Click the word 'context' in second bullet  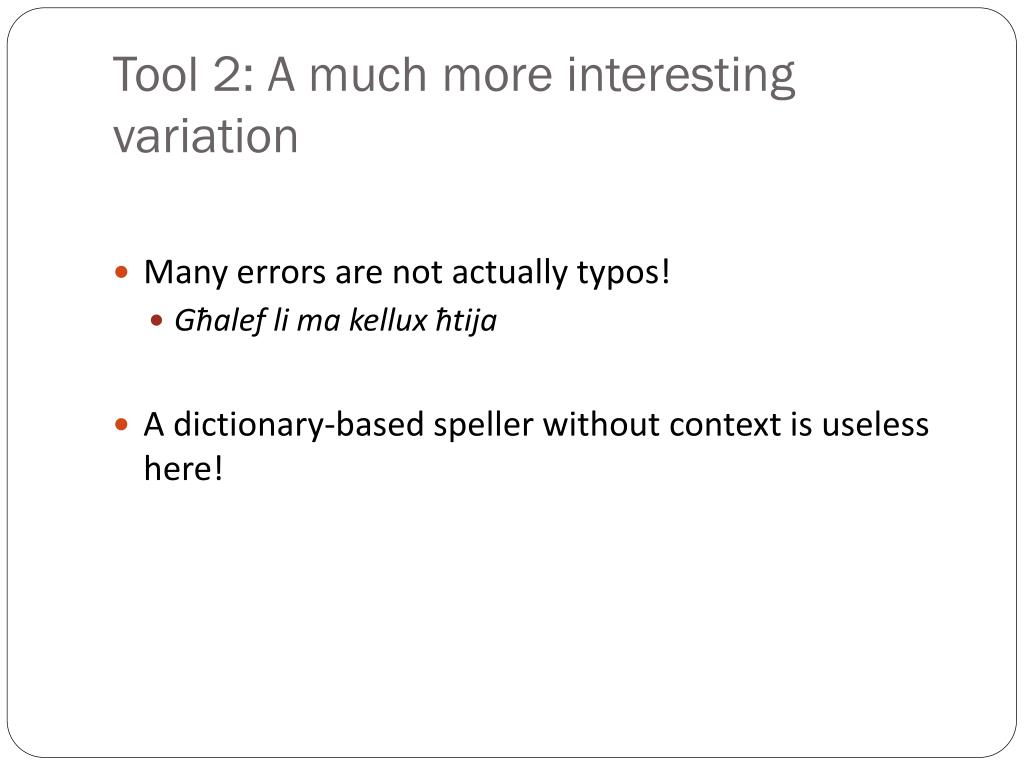(x=725, y=425)
